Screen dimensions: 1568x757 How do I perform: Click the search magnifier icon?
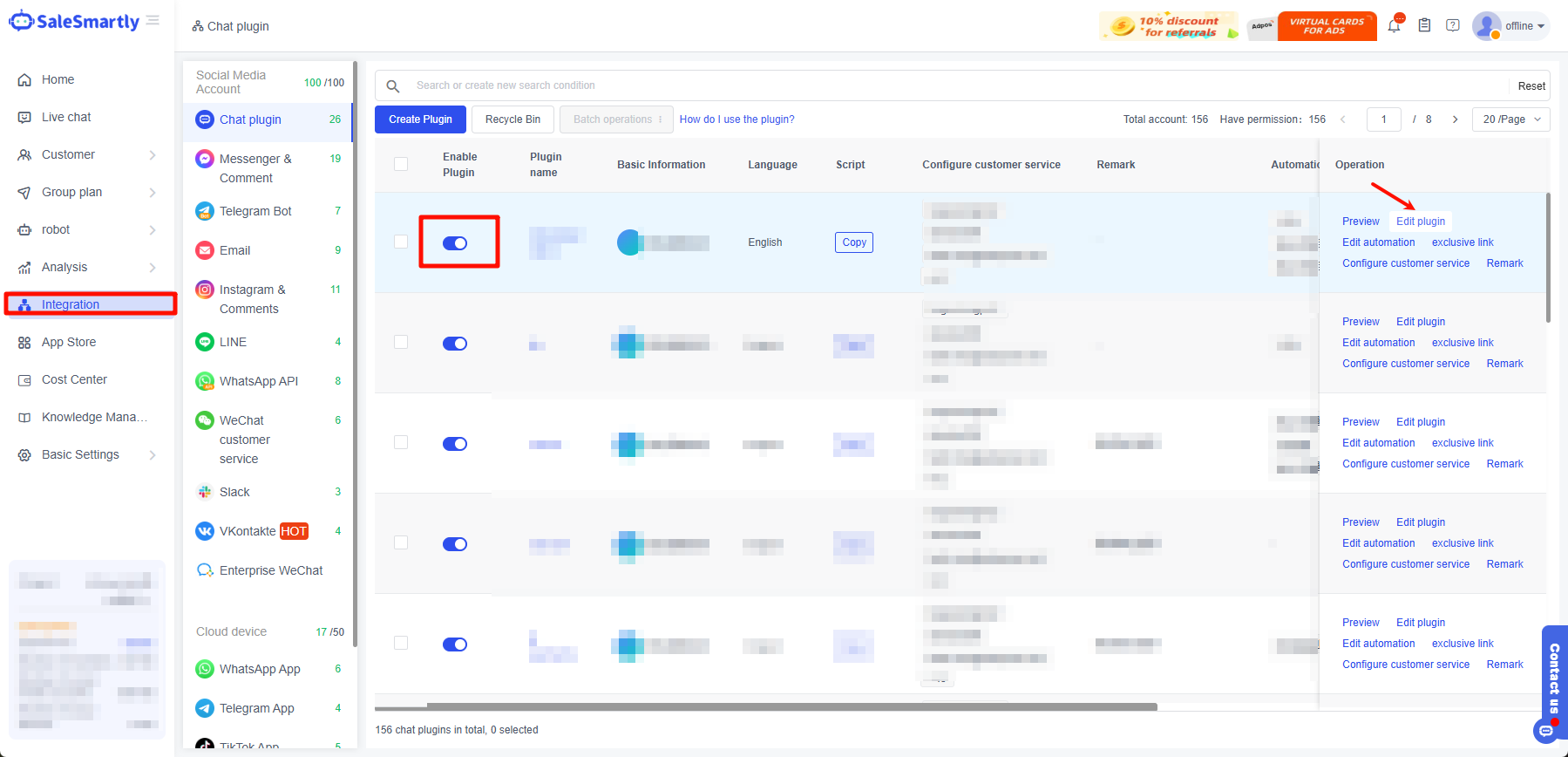pyautogui.click(x=393, y=85)
